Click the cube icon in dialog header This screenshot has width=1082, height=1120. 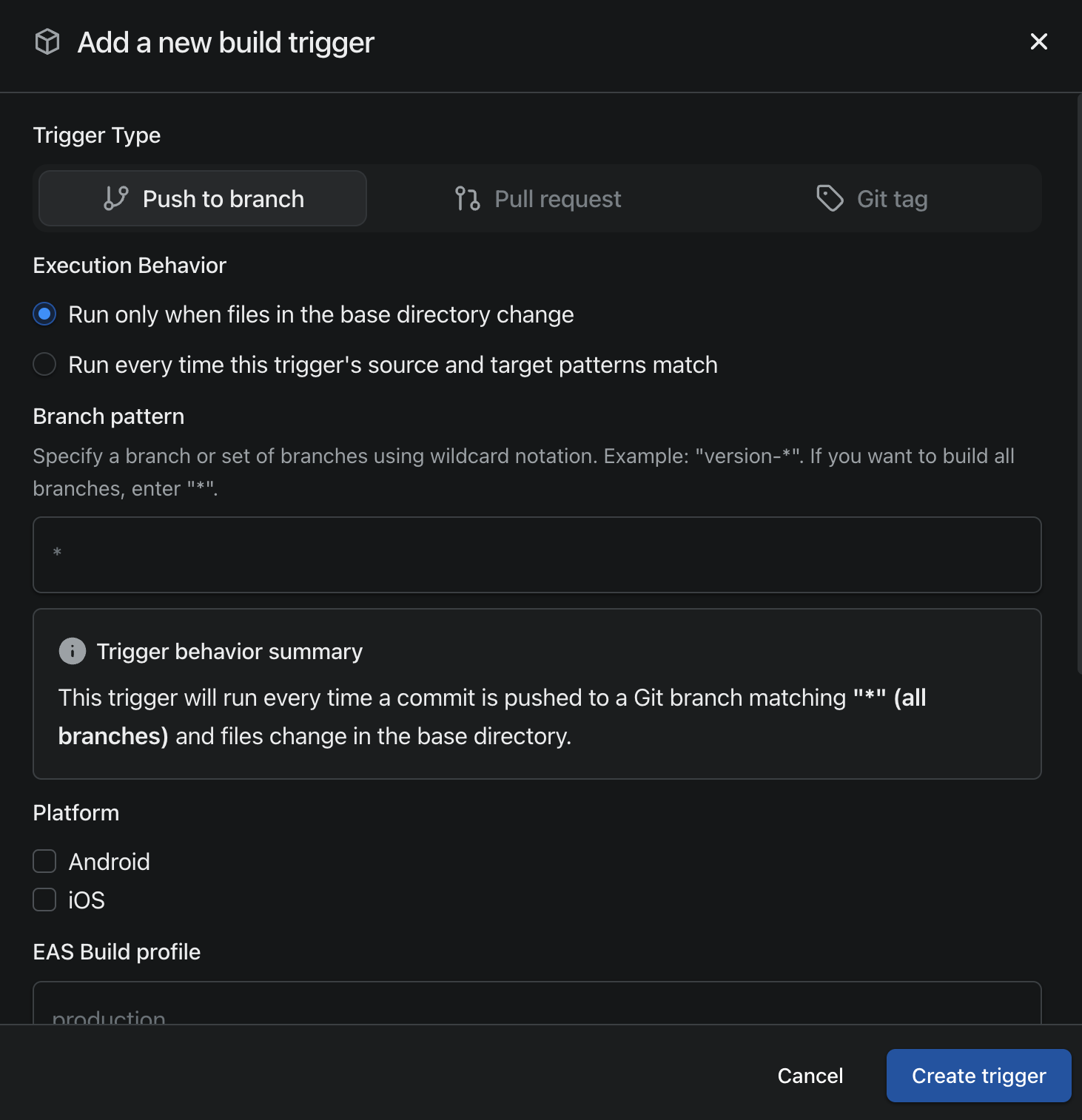(x=47, y=42)
